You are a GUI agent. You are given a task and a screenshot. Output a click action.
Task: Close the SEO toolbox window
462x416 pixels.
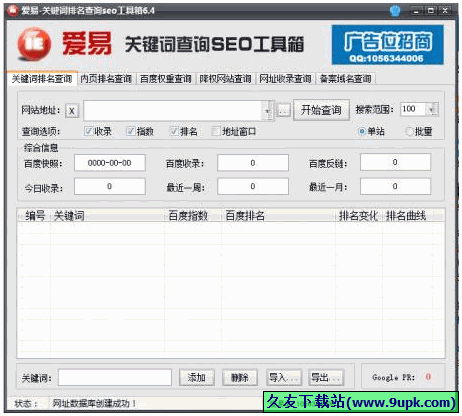445,11
